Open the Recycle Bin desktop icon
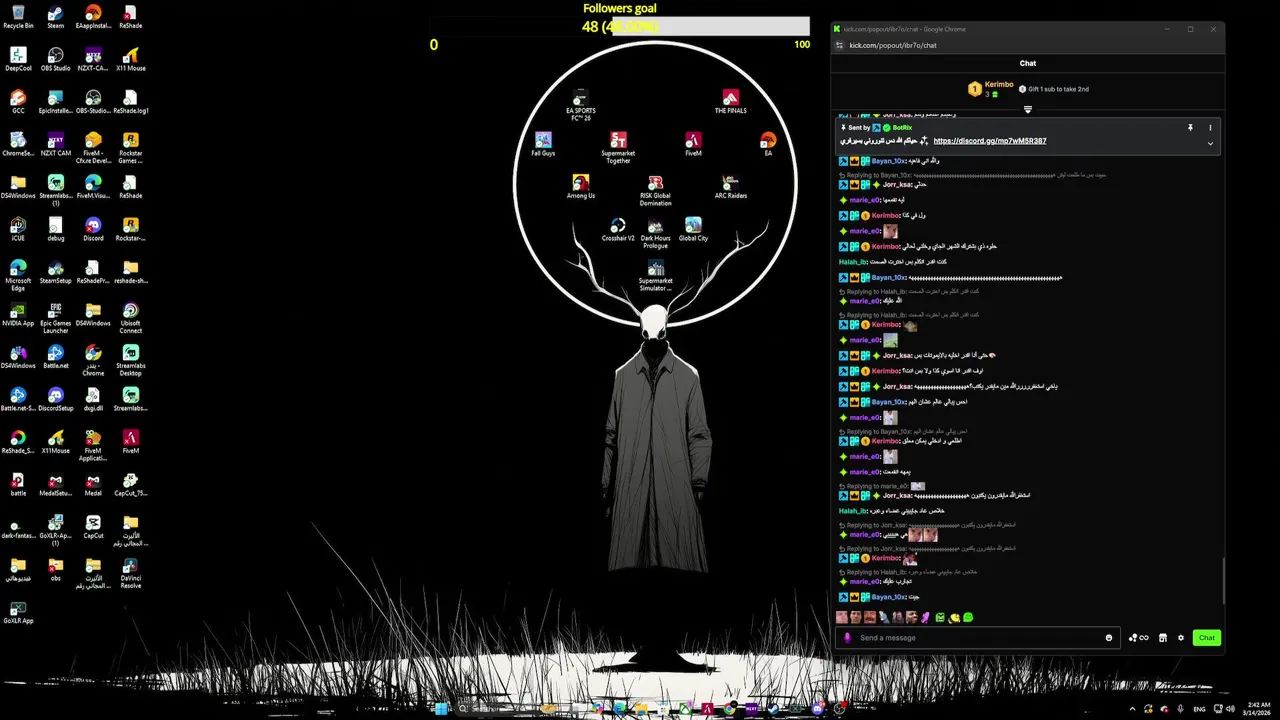Viewport: 1280px width, 720px height. (x=18, y=17)
